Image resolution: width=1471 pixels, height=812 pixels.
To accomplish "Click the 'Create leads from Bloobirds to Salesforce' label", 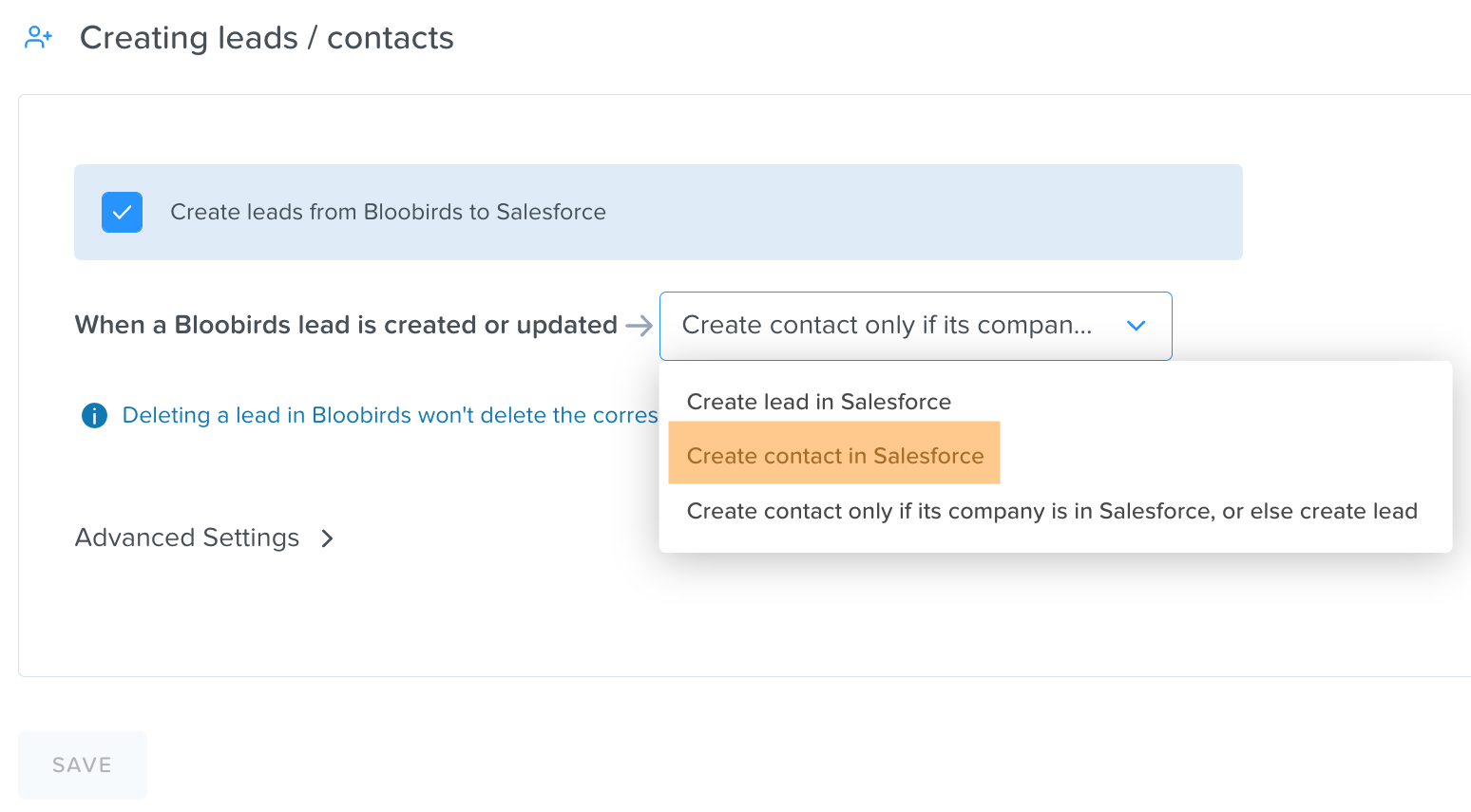I will pyautogui.click(x=388, y=212).
